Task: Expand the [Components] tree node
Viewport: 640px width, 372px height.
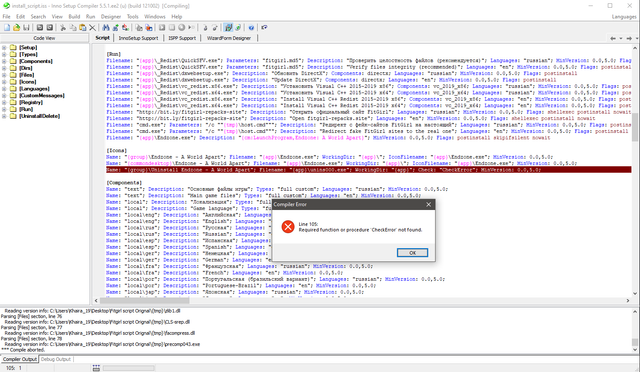Action: tap(4, 61)
